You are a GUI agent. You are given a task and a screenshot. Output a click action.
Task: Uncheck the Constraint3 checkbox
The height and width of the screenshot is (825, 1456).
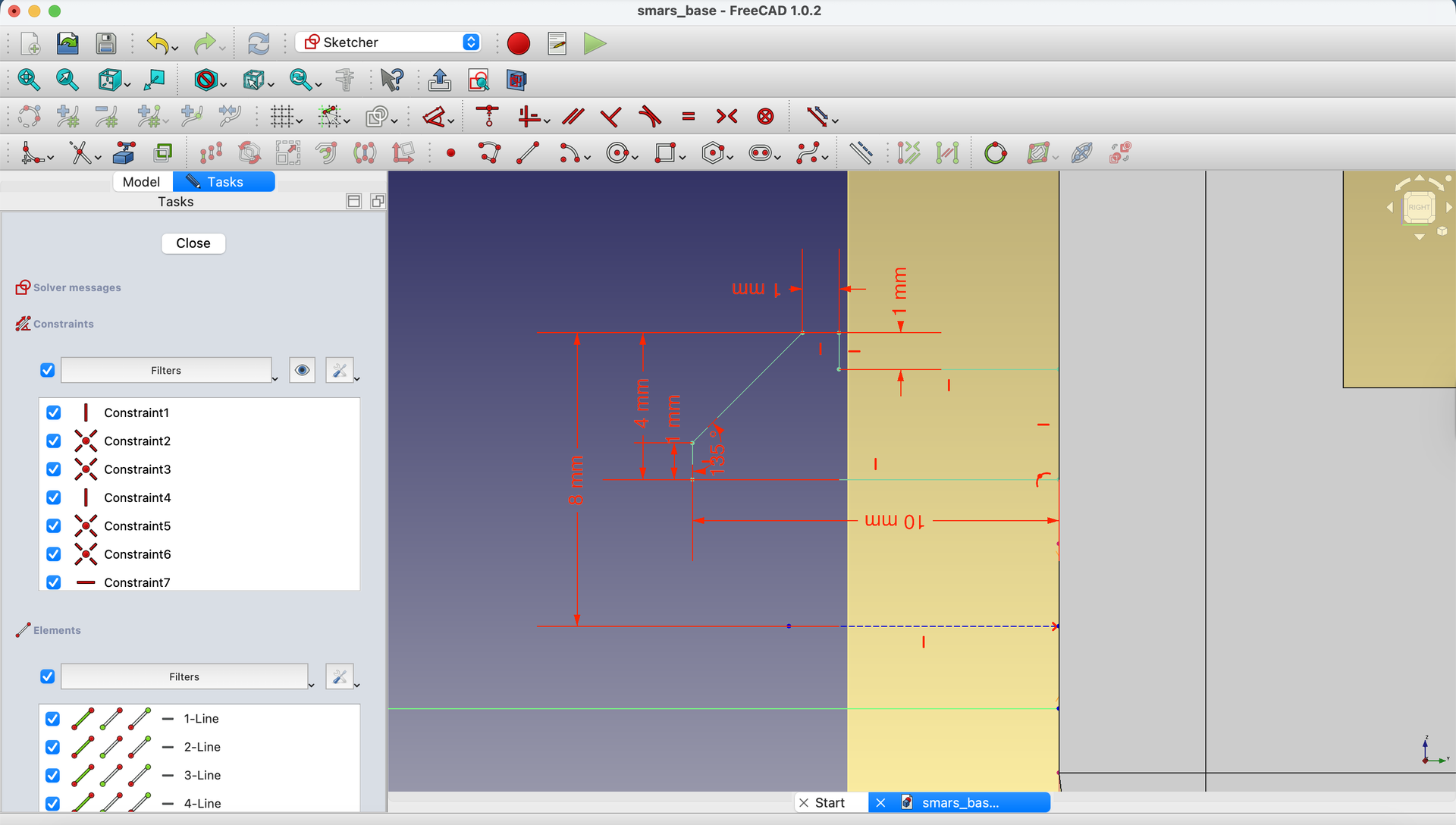pos(53,469)
